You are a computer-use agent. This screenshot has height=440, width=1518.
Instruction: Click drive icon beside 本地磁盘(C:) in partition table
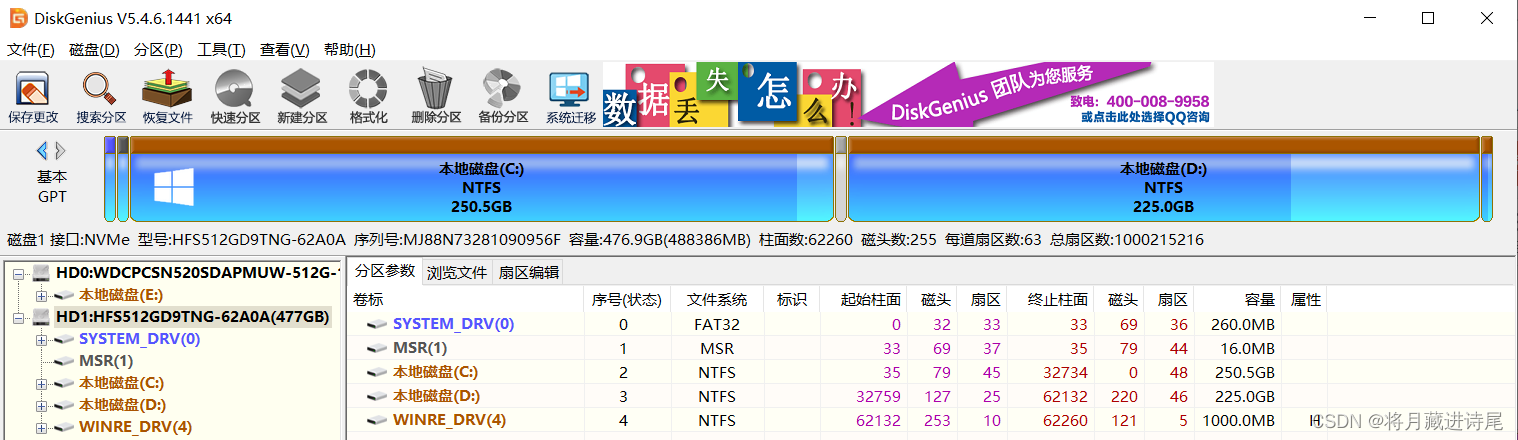[377, 373]
